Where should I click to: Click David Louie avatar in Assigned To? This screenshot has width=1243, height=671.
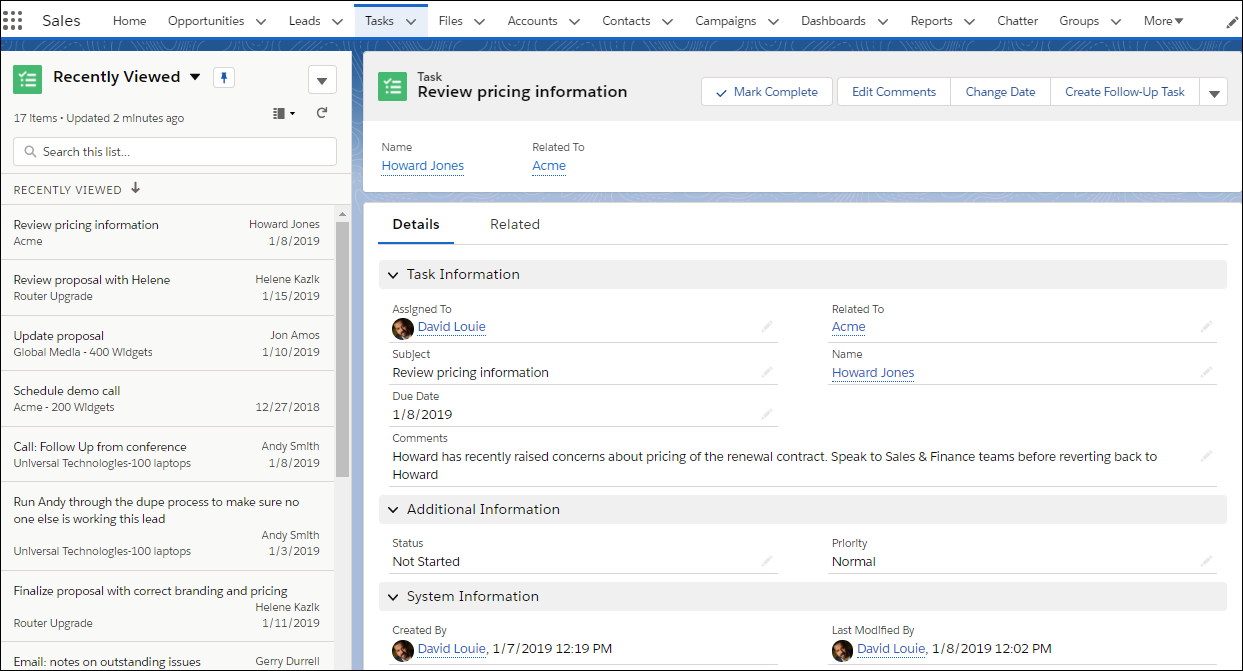pos(403,328)
